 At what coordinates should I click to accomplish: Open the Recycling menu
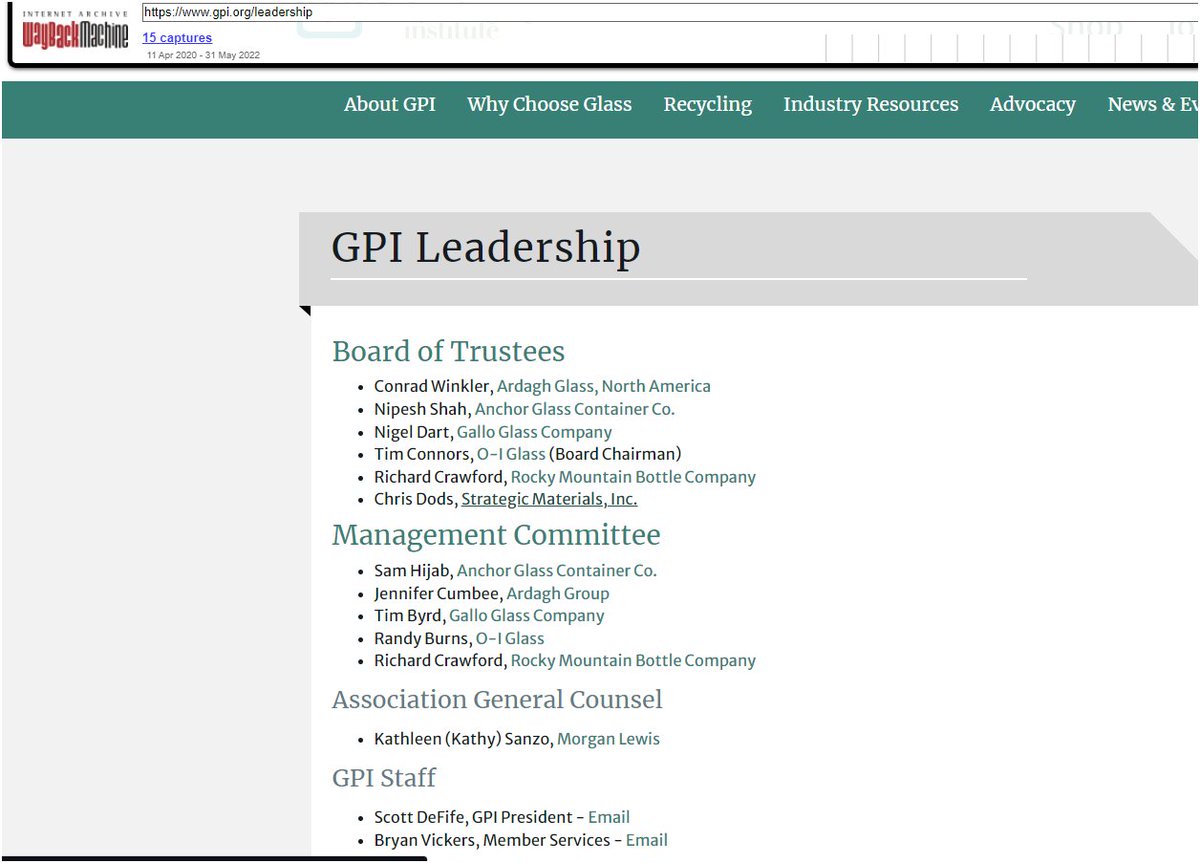(707, 105)
